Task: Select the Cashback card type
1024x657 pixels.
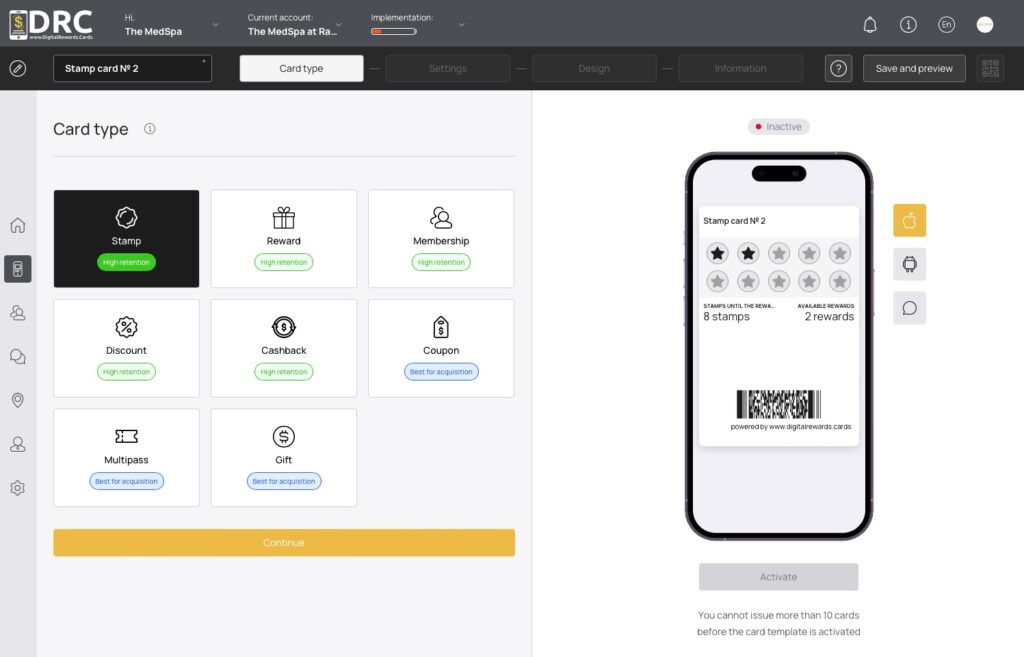Action: [283, 348]
